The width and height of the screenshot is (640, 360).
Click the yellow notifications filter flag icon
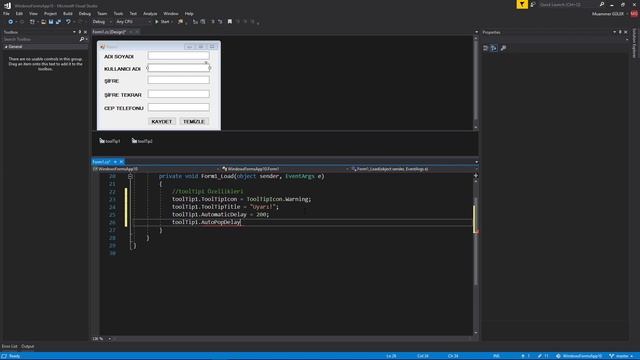(522, 4)
